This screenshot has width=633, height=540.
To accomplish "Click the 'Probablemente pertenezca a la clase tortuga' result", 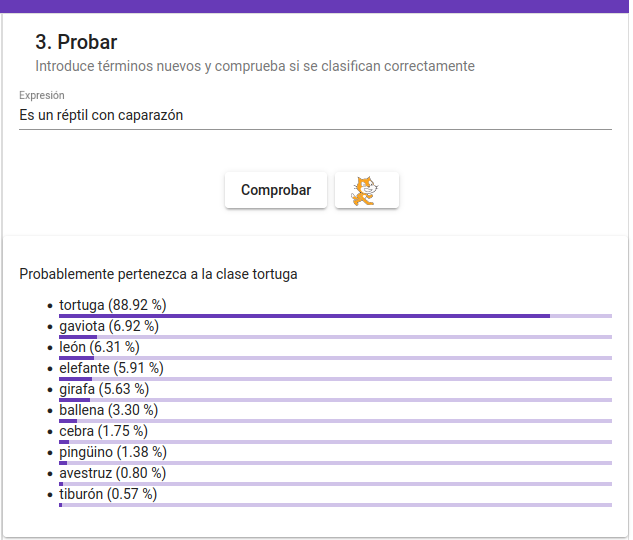I will [158, 274].
